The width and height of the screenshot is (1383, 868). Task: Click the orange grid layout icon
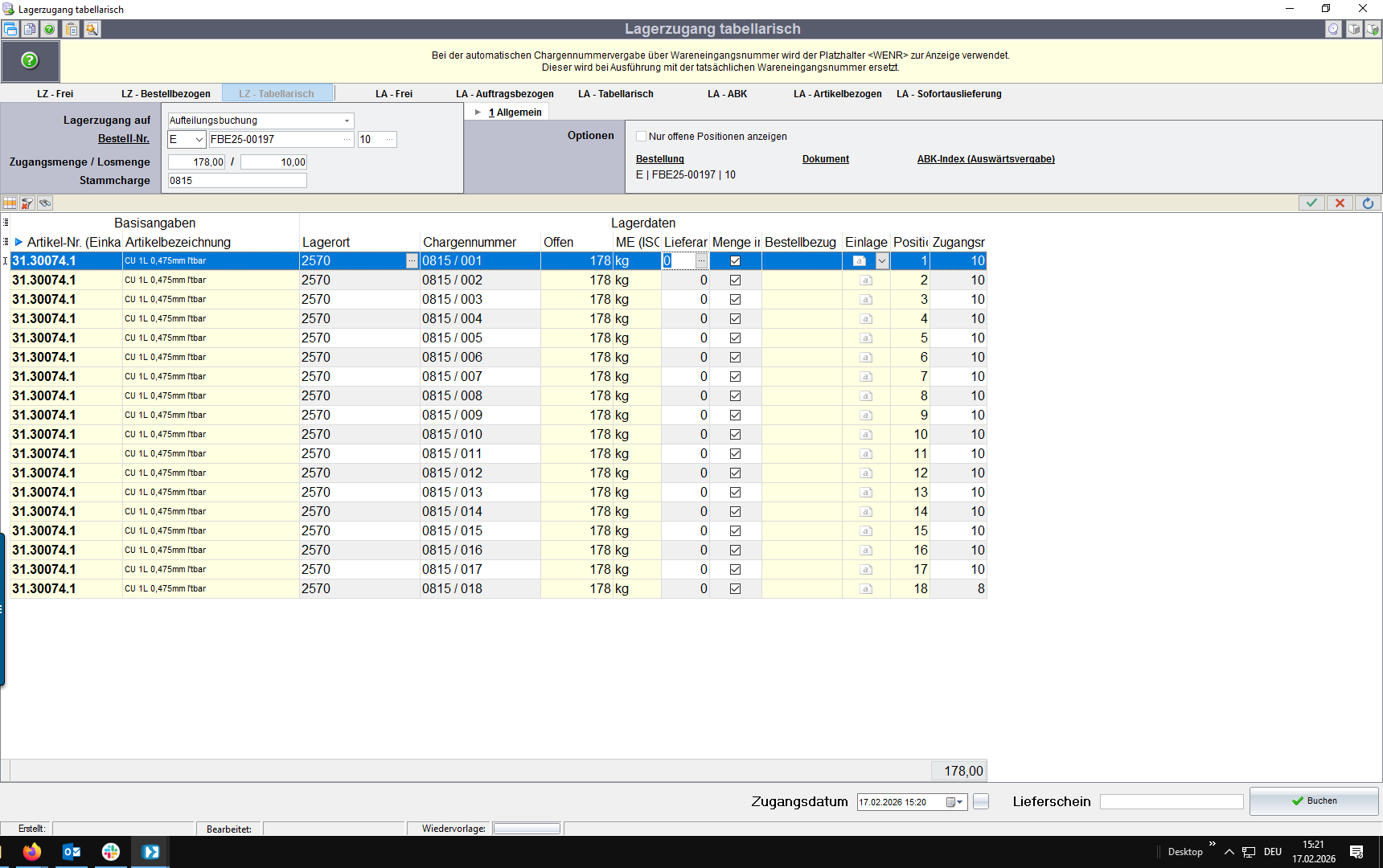coord(10,203)
